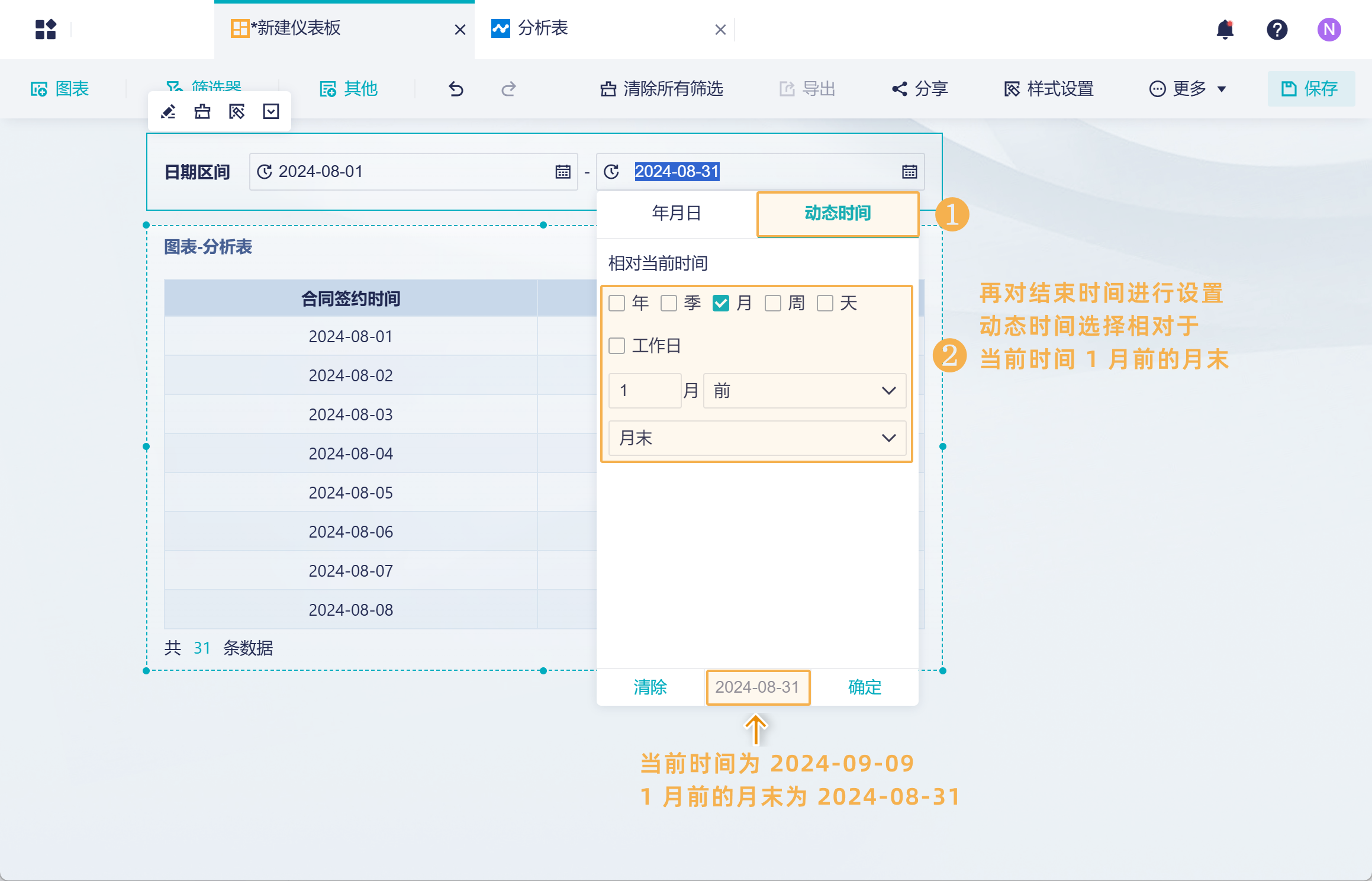Screen dimensions: 1372x881
Task: Click the undo arrow icon
Action: coord(456,89)
